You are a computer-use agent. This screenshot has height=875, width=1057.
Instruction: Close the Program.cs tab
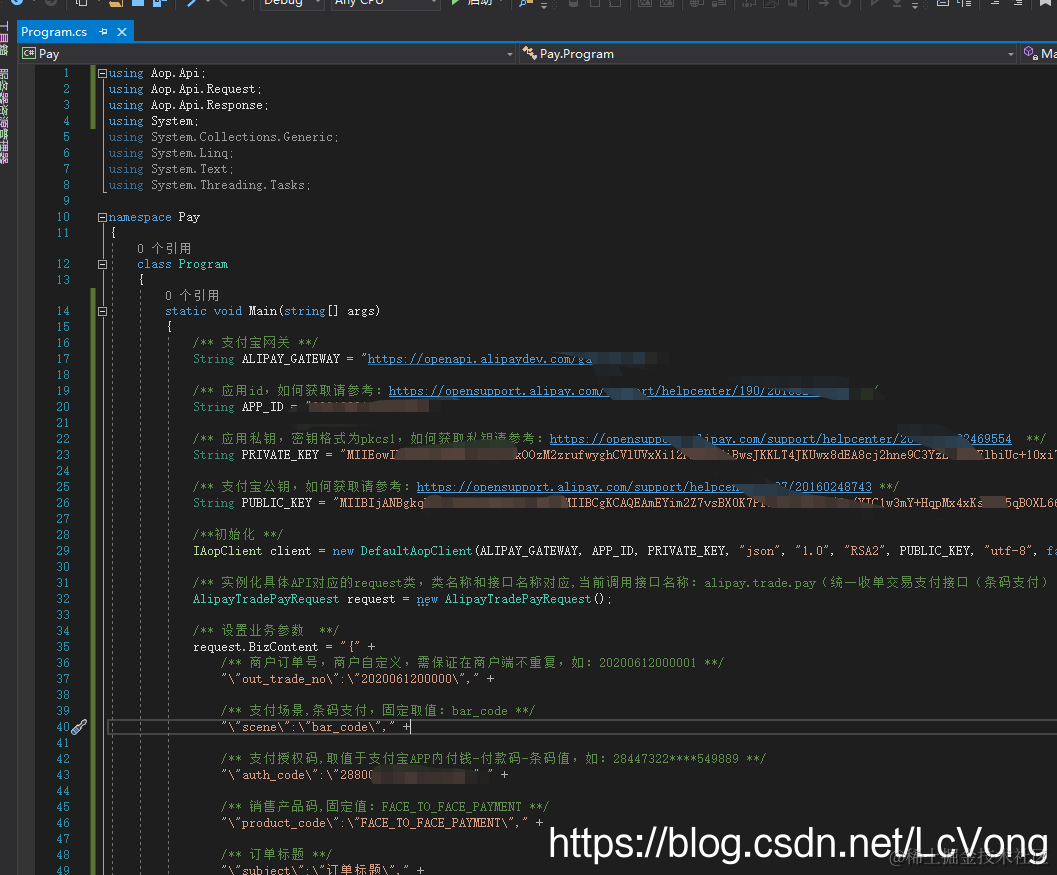click(122, 32)
